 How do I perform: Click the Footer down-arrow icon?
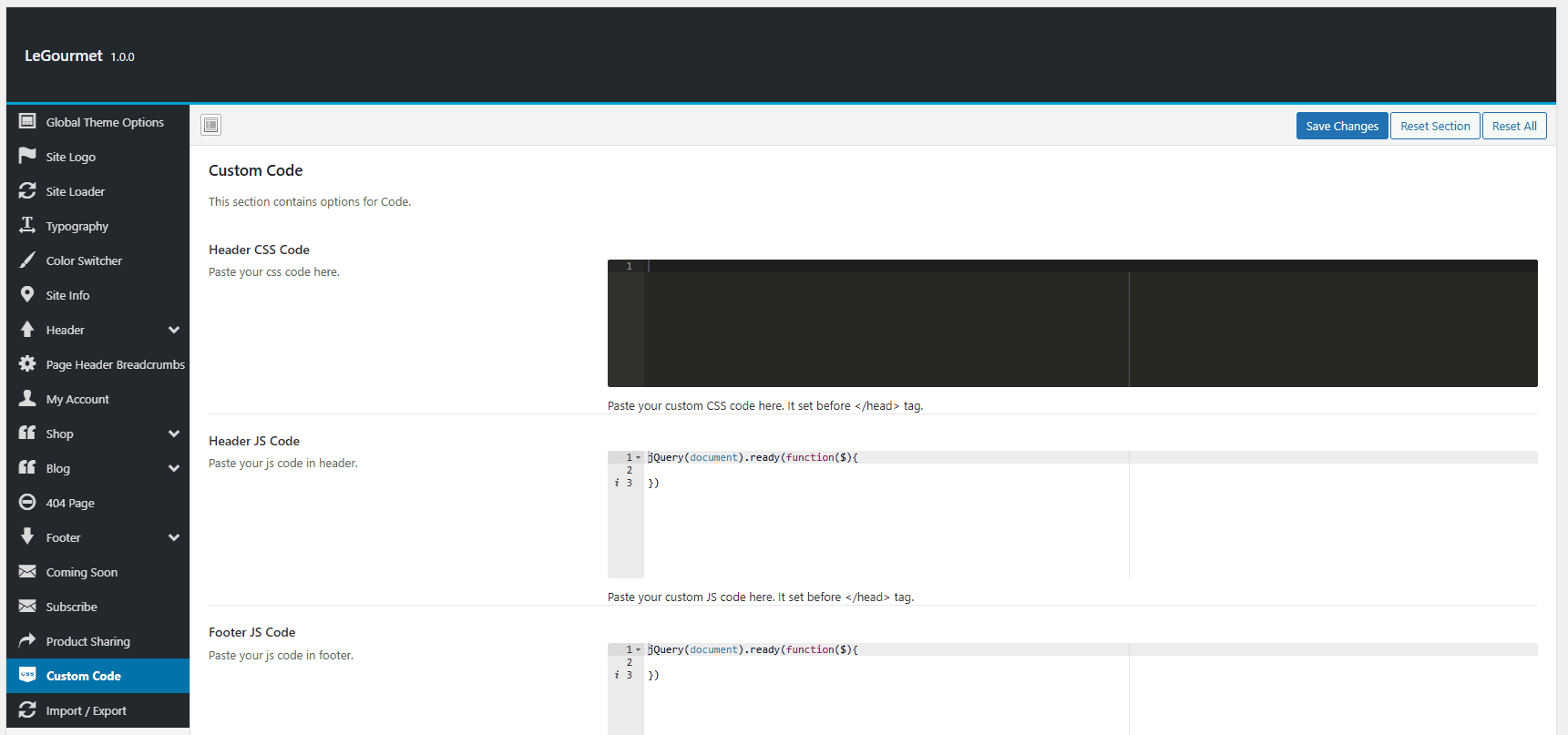[27, 536]
